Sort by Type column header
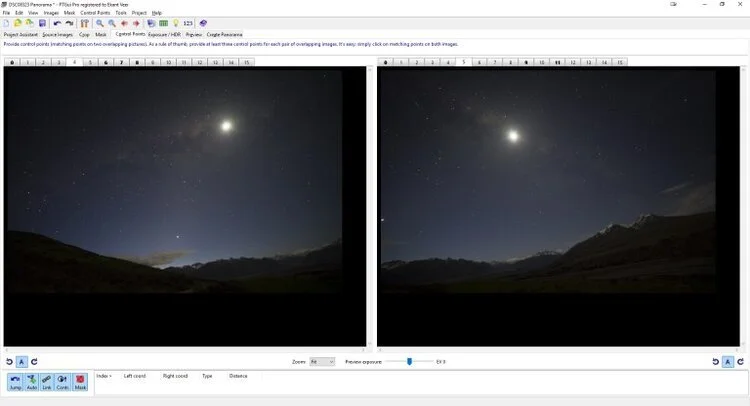 pyautogui.click(x=207, y=376)
